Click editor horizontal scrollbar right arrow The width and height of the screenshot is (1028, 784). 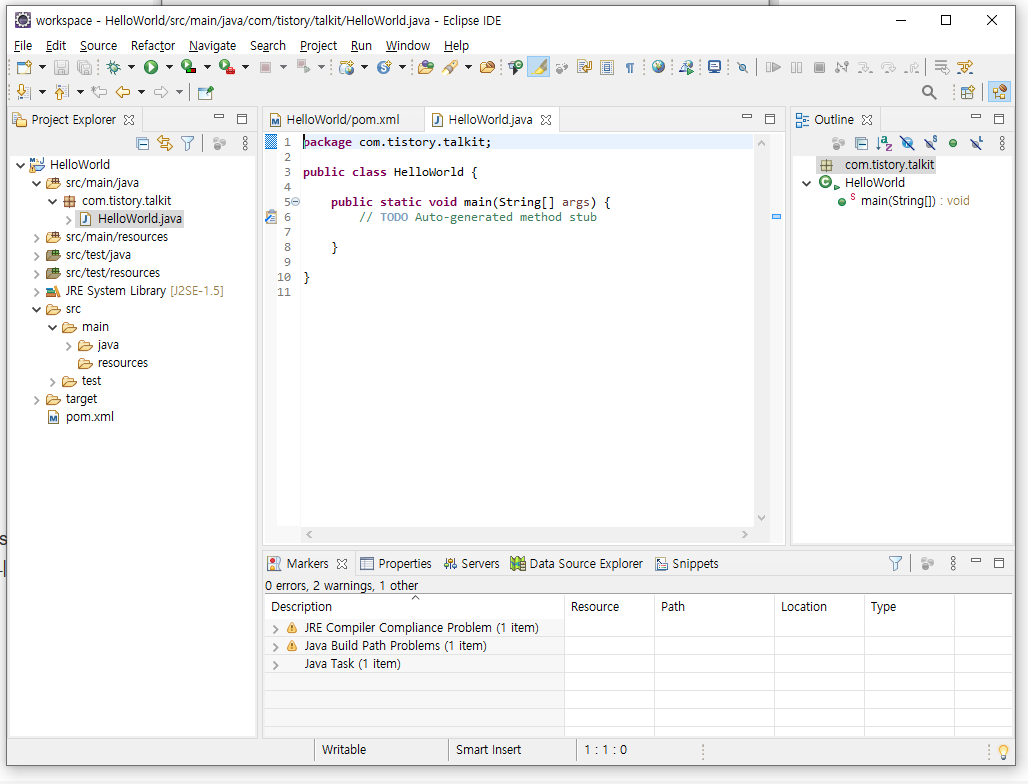(745, 534)
